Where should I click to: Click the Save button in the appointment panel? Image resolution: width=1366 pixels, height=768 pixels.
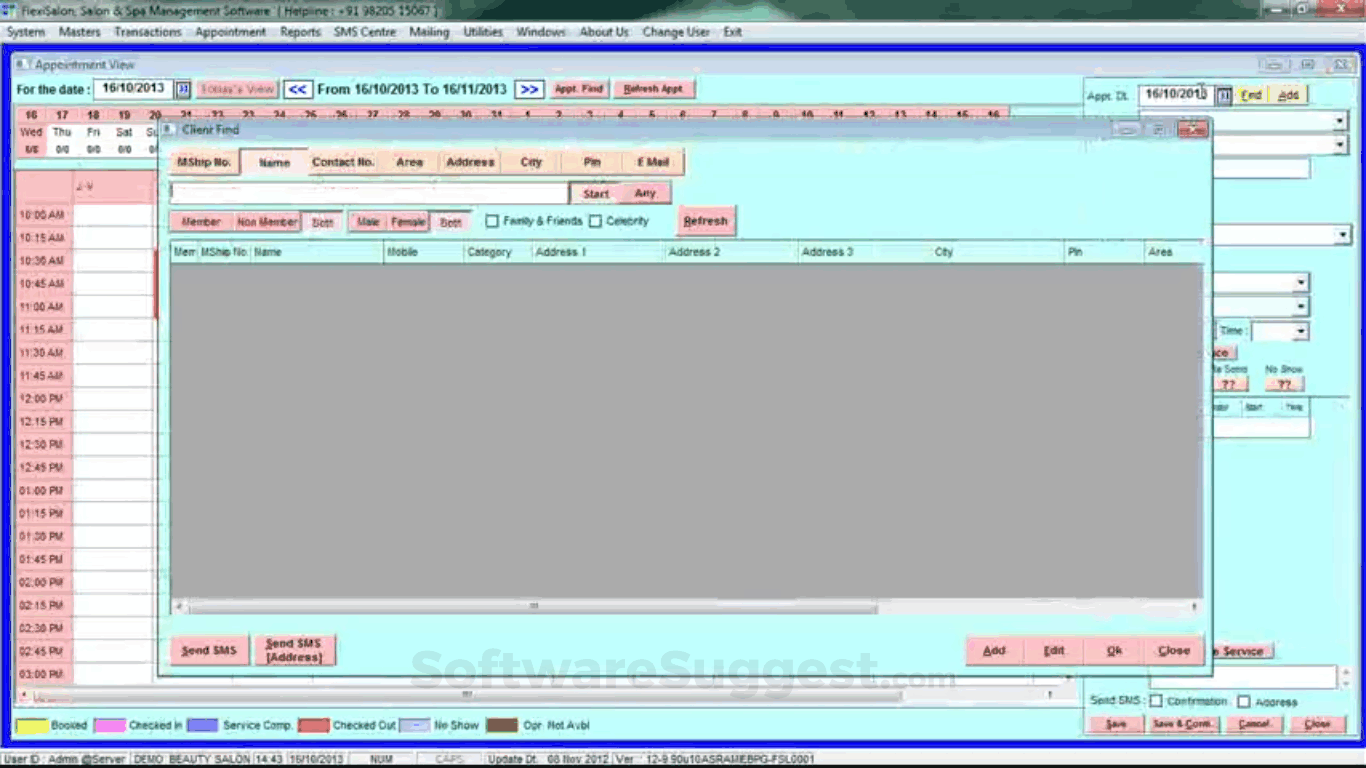pos(1116,724)
